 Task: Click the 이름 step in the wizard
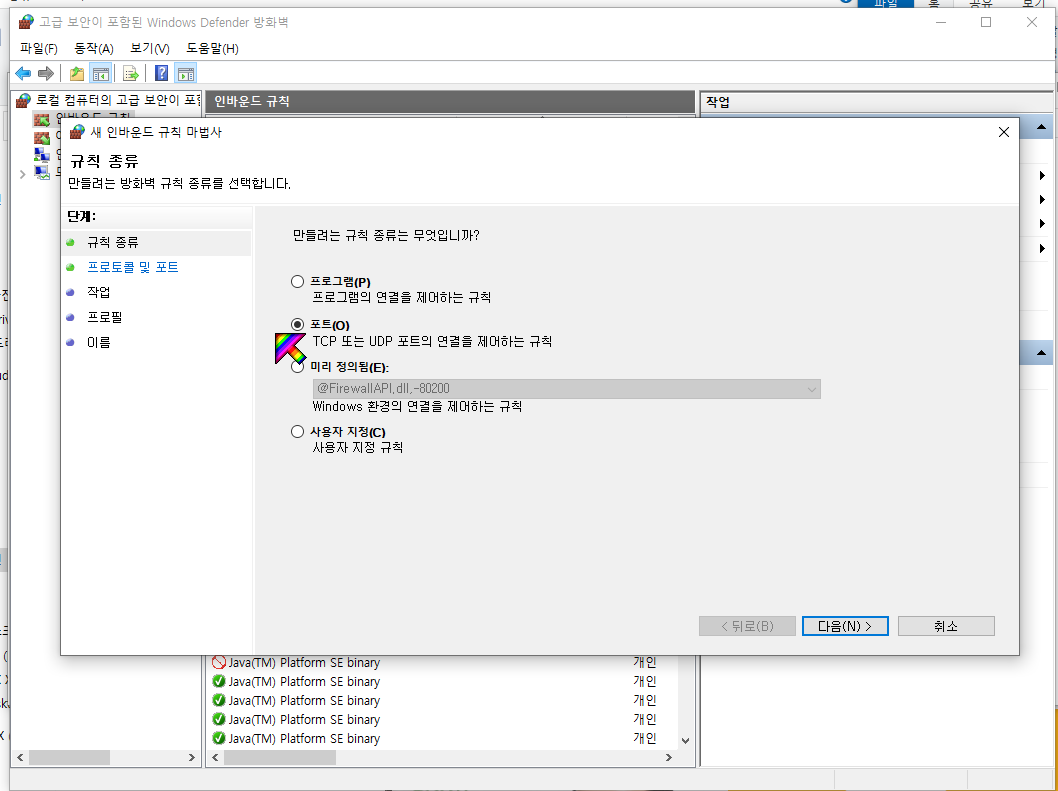click(x=99, y=342)
